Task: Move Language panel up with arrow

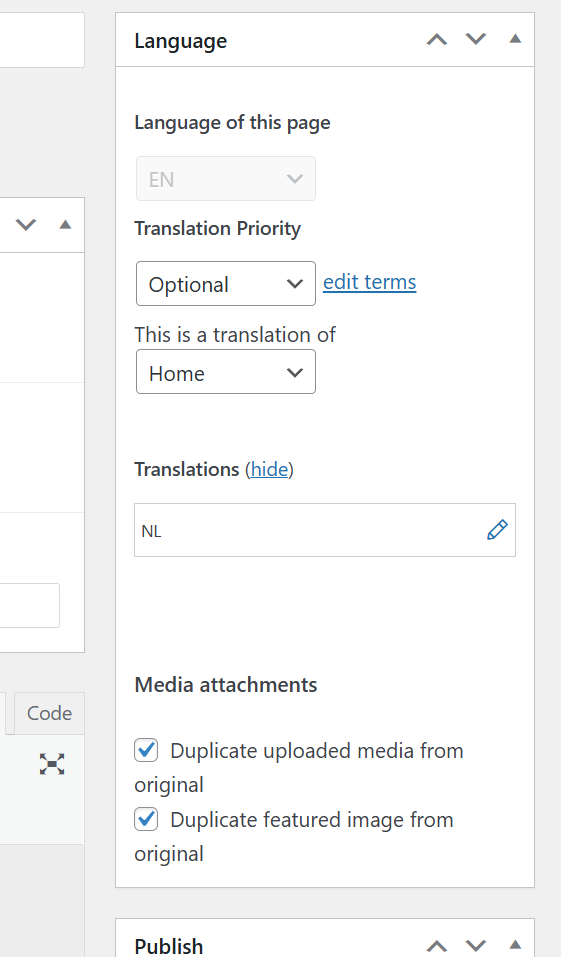Action: [436, 40]
